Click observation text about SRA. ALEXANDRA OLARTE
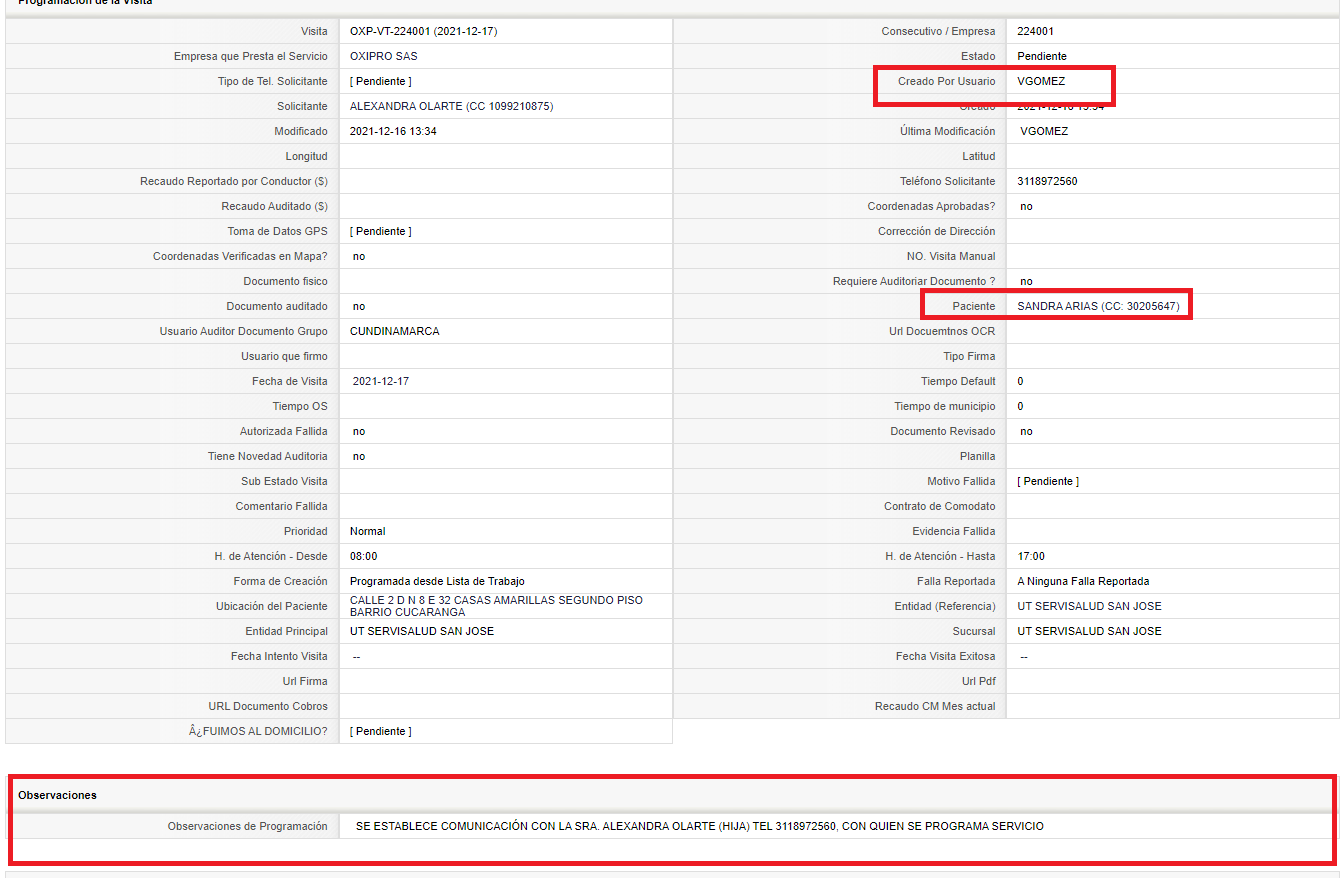The image size is (1343, 878). coord(700,826)
